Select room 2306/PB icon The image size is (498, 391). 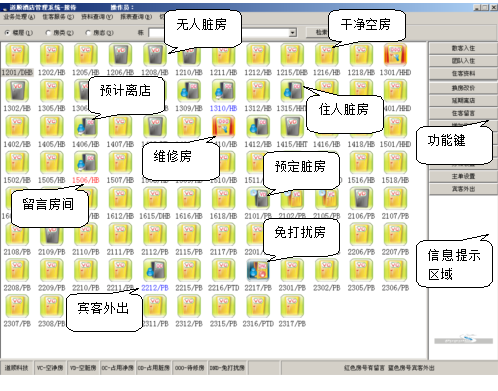click(395, 270)
